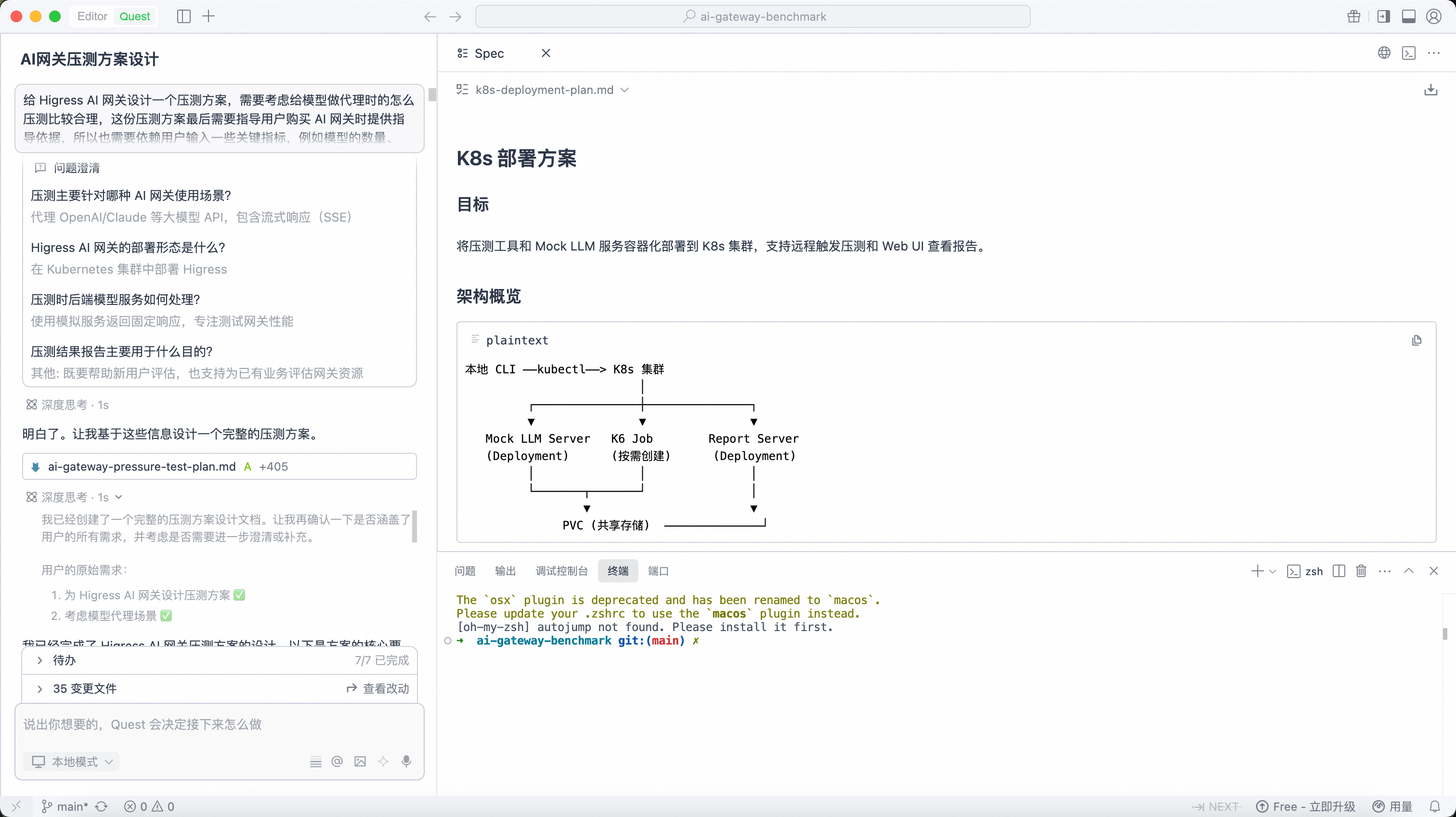Click the image attachment icon in chat input

click(360, 761)
